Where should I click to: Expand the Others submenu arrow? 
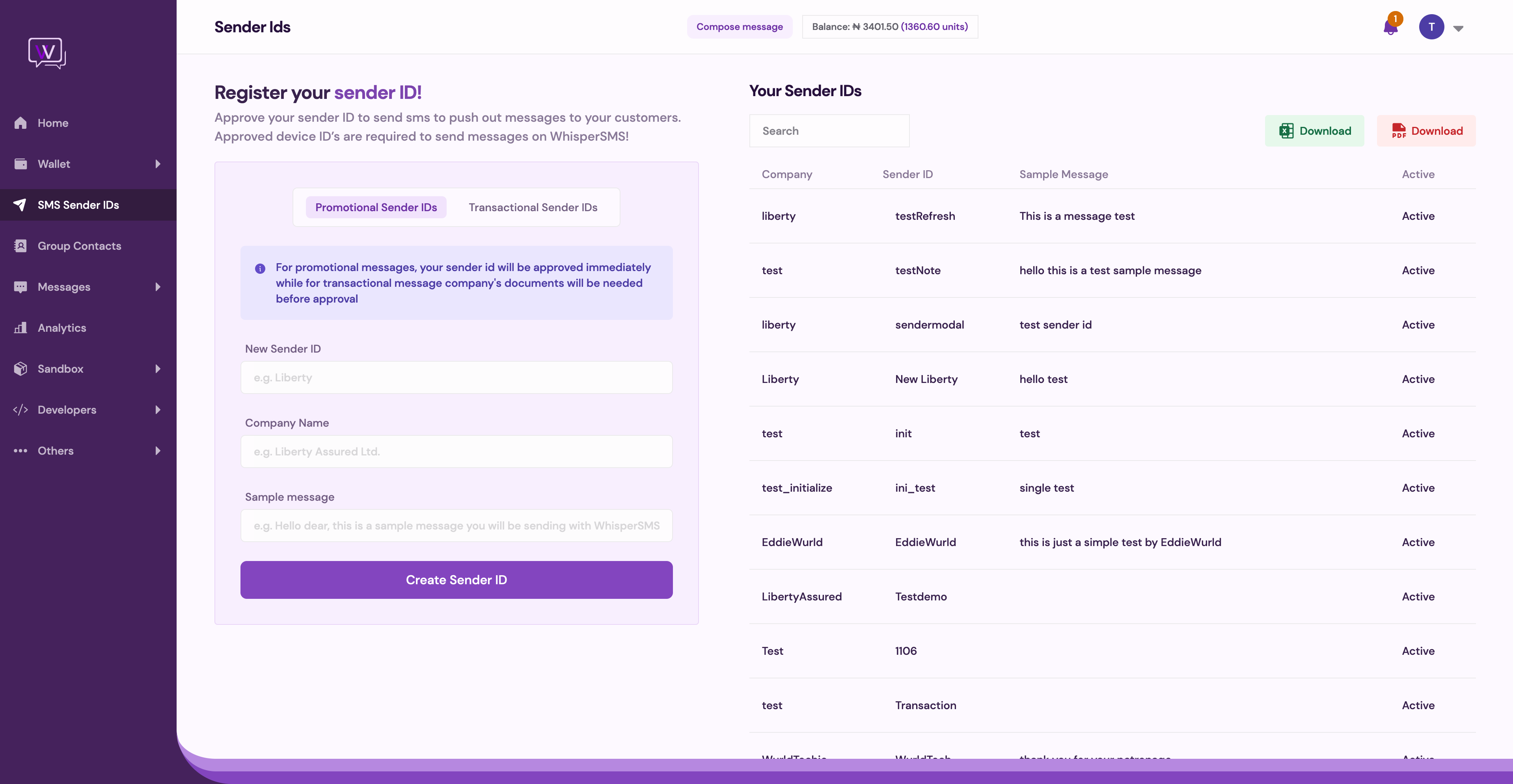tap(158, 451)
